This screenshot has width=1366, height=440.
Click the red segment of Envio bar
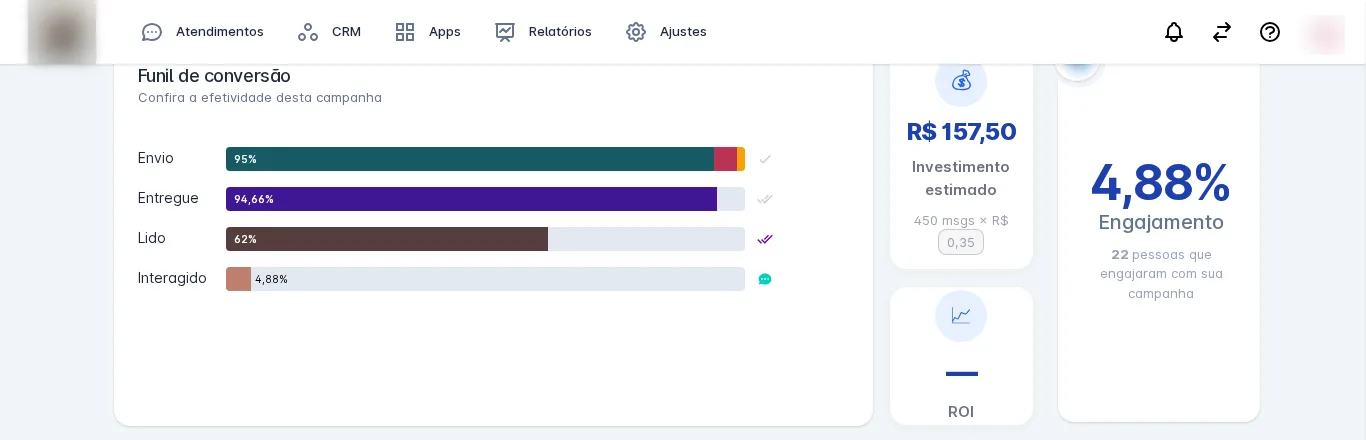pyautogui.click(x=725, y=159)
